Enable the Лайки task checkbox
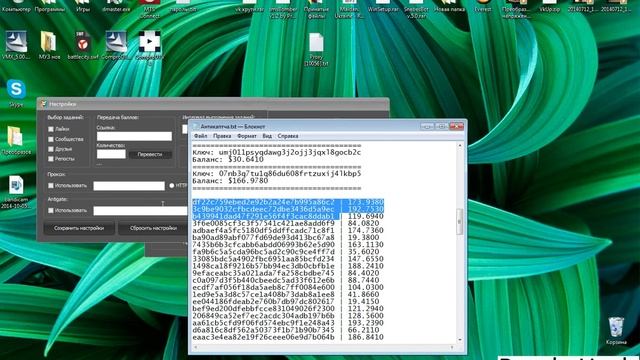The width and height of the screenshot is (640, 360). coord(51,129)
